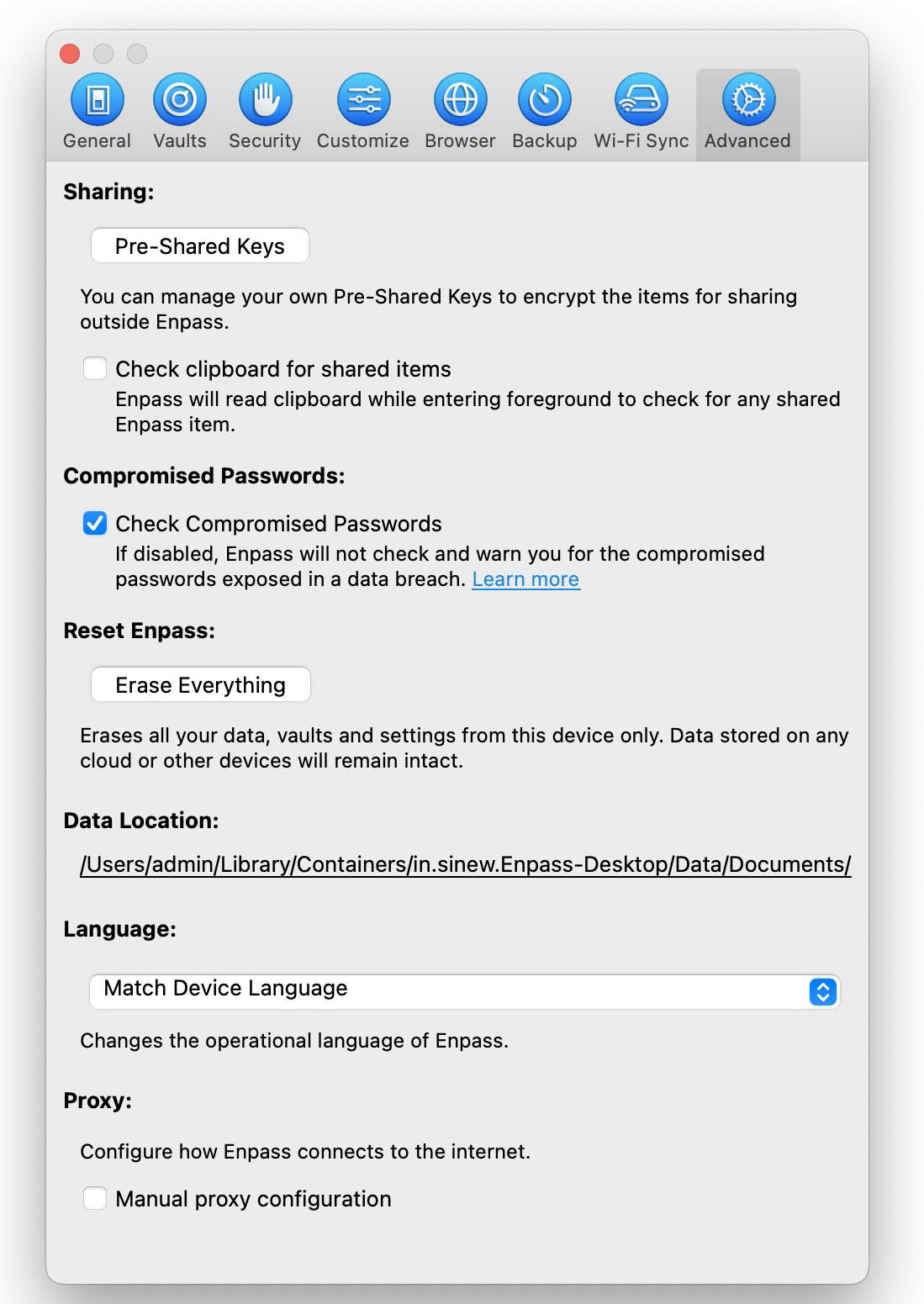Open the General preferences icon
This screenshot has height=1304, width=924.
(97, 100)
